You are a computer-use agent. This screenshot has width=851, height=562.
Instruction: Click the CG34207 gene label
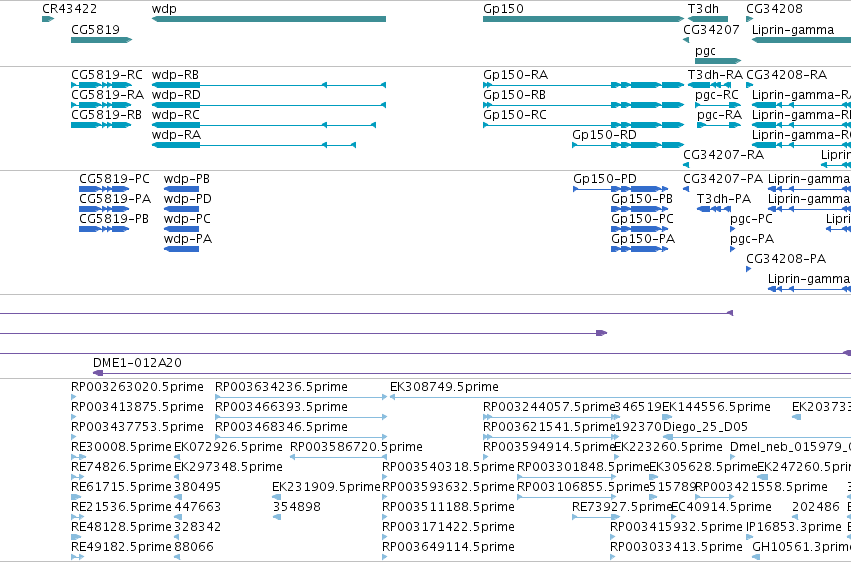click(x=711, y=29)
